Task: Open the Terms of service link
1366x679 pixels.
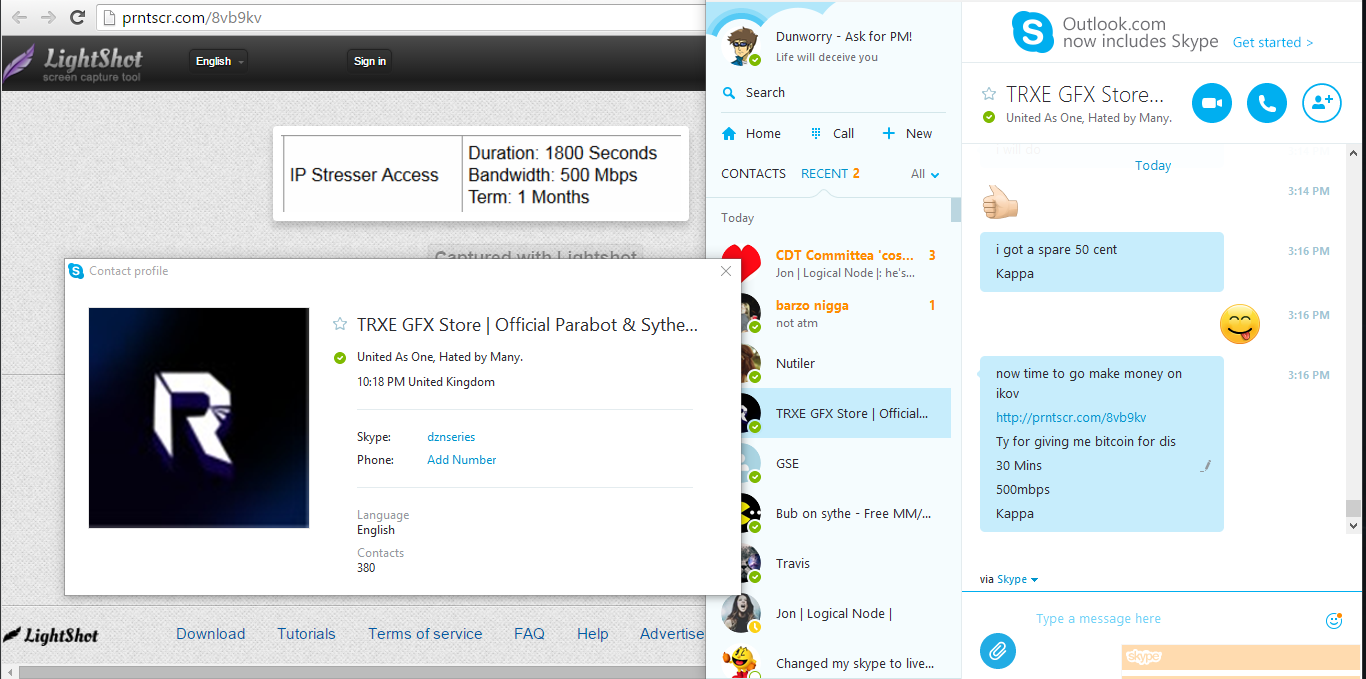Action: pyautogui.click(x=425, y=634)
